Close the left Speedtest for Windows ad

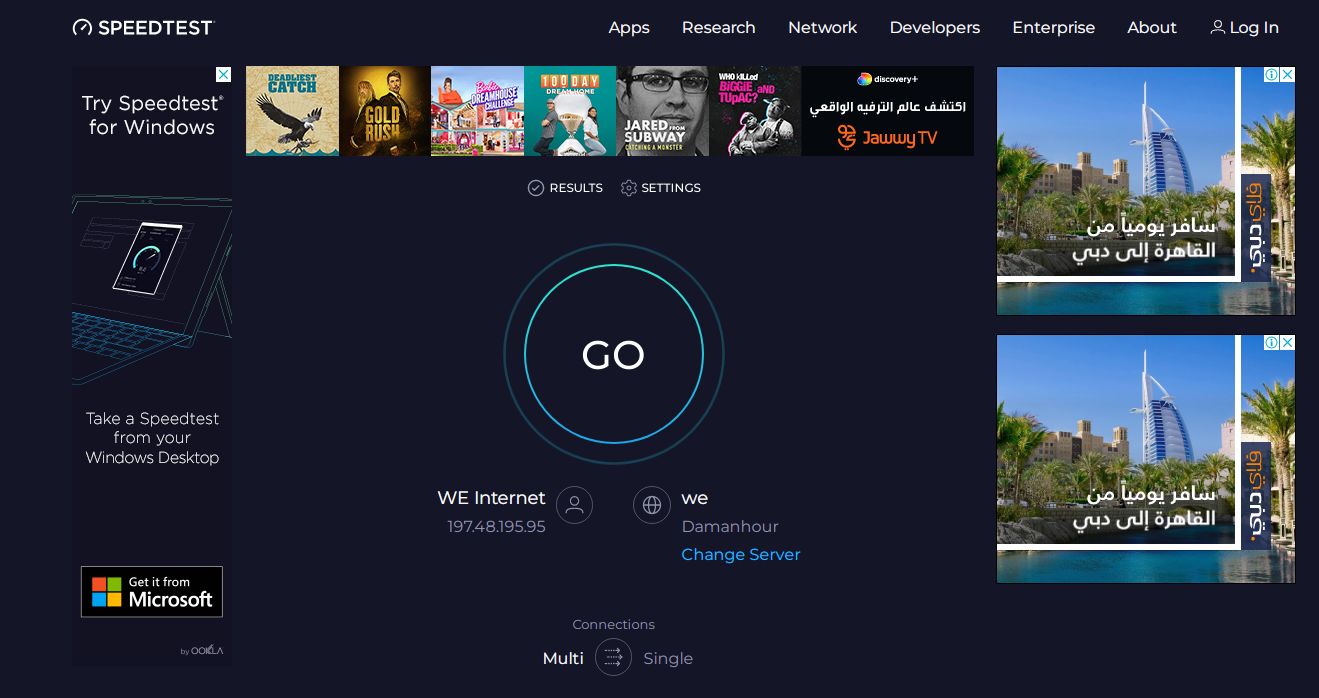[224, 75]
